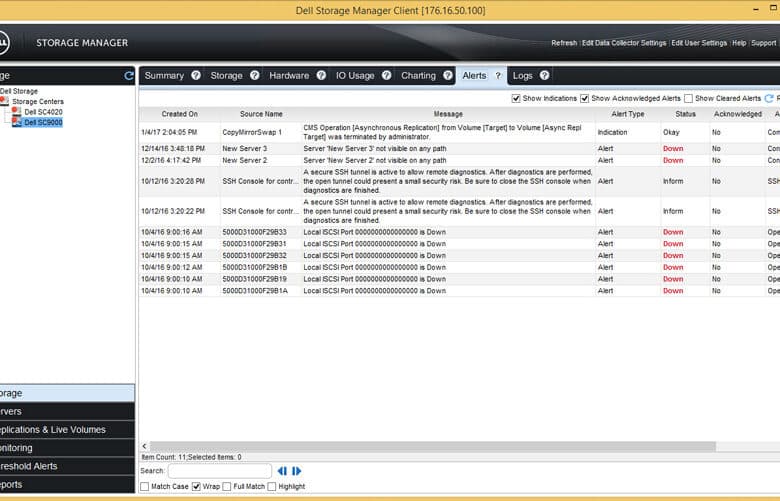Sort alerts by Created On column

pyautogui.click(x=180, y=114)
